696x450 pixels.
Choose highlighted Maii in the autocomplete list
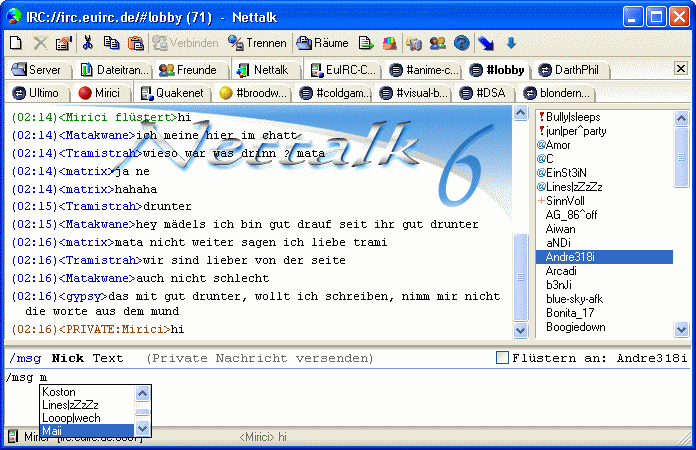[x=87, y=430]
